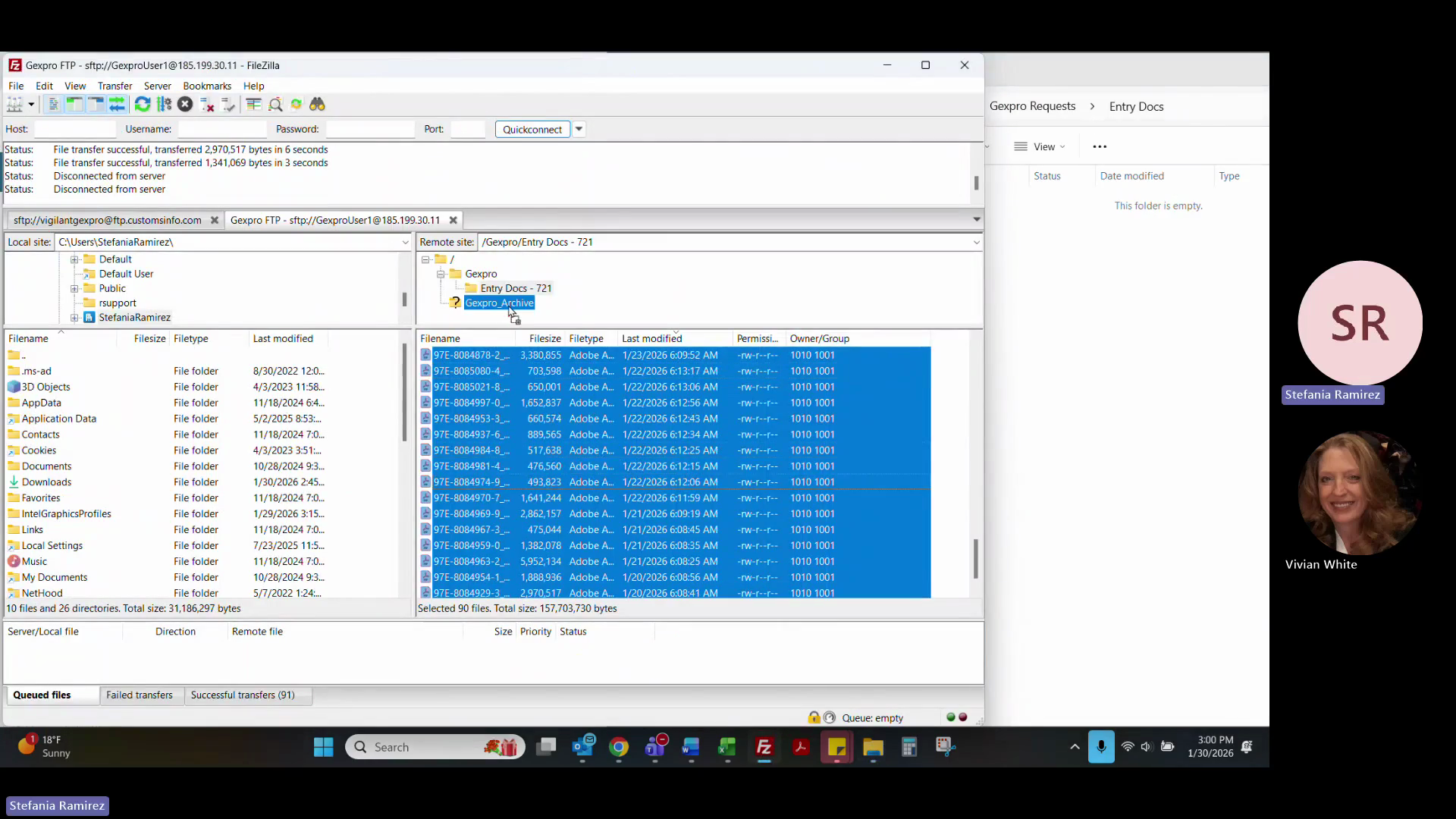This screenshot has width=1456, height=819.
Task: Toggle synchronized browsing icon
Action: click(x=297, y=105)
